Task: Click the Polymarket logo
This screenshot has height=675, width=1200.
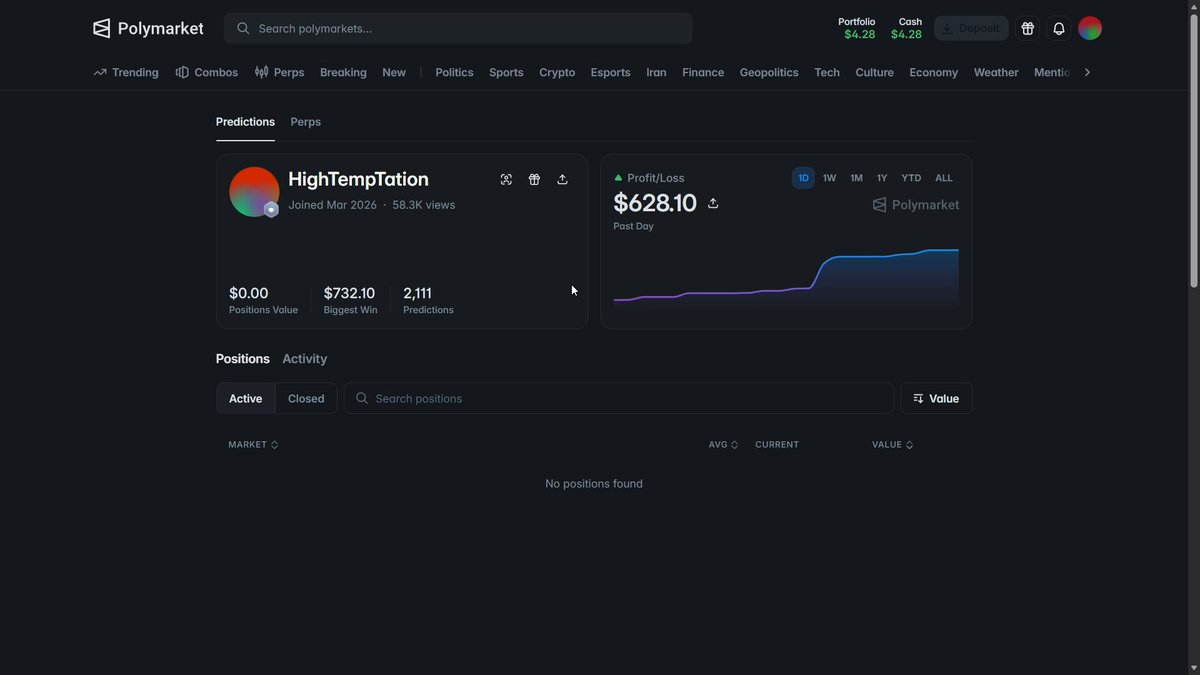Action: pos(148,28)
